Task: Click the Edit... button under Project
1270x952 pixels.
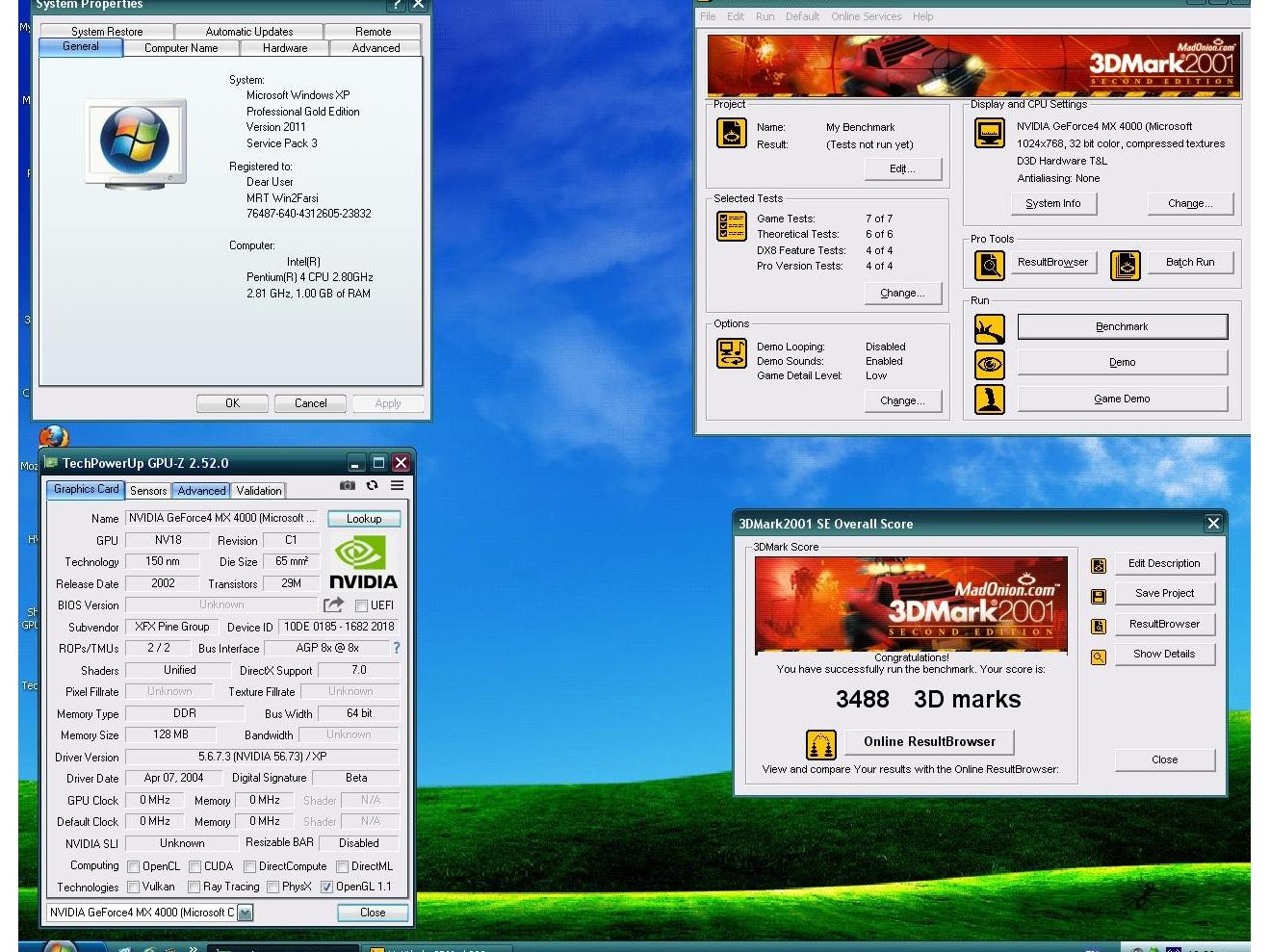Action: 902,169
